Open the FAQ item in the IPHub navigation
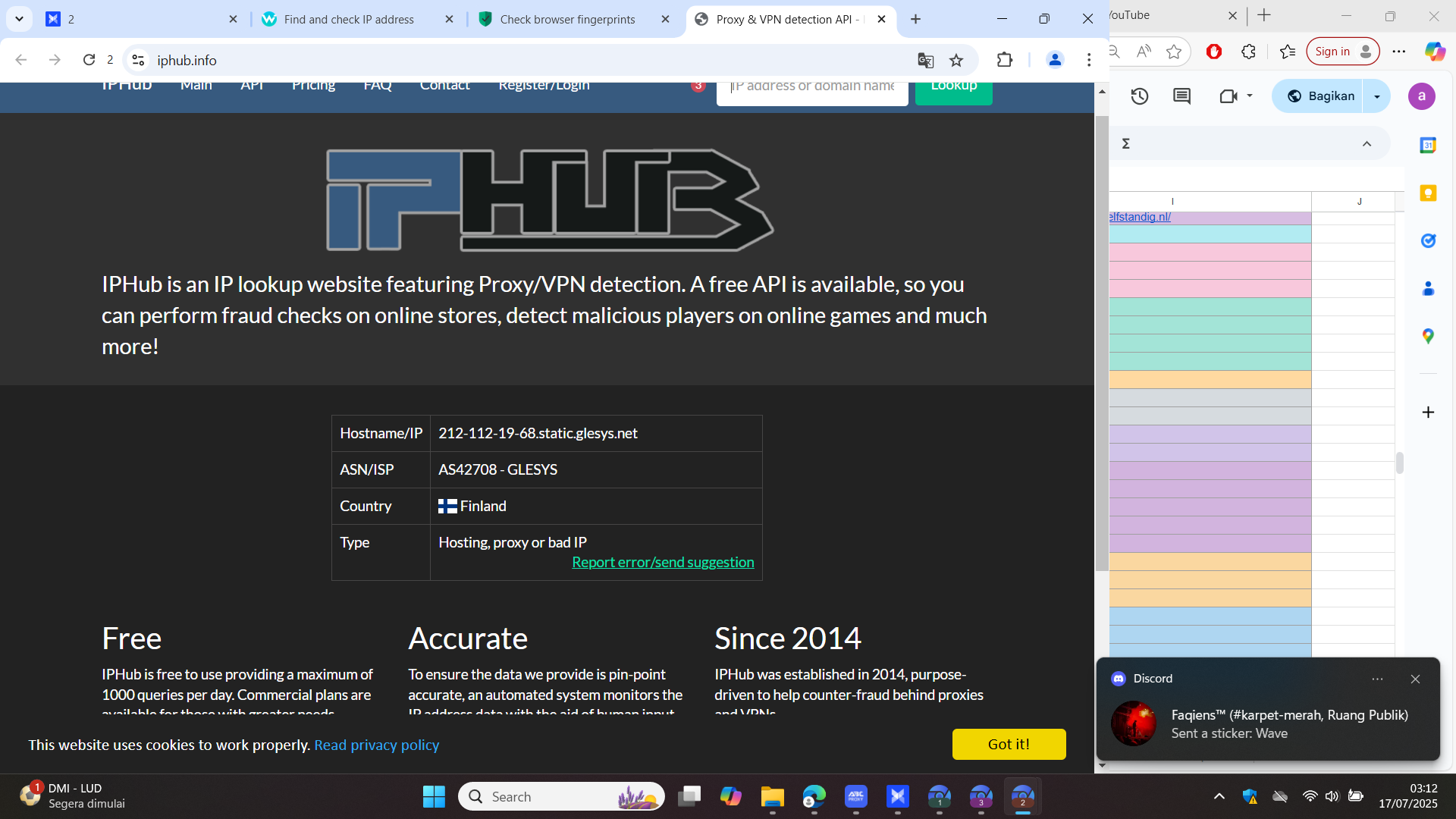The image size is (1456, 819). pyautogui.click(x=378, y=85)
